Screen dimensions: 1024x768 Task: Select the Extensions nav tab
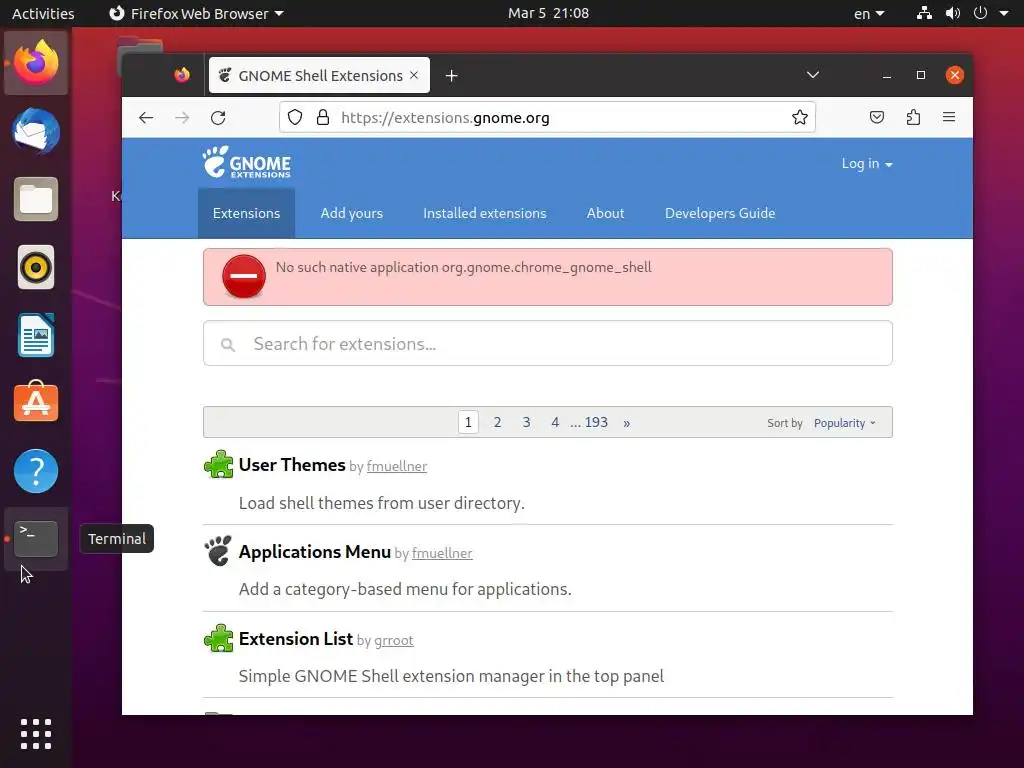pos(246,214)
